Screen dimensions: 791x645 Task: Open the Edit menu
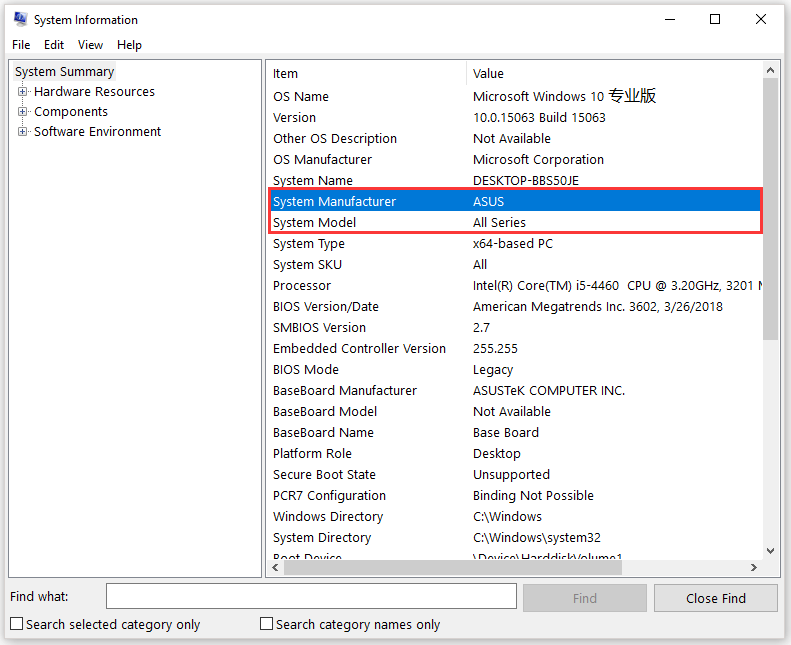click(x=54, y=45)
